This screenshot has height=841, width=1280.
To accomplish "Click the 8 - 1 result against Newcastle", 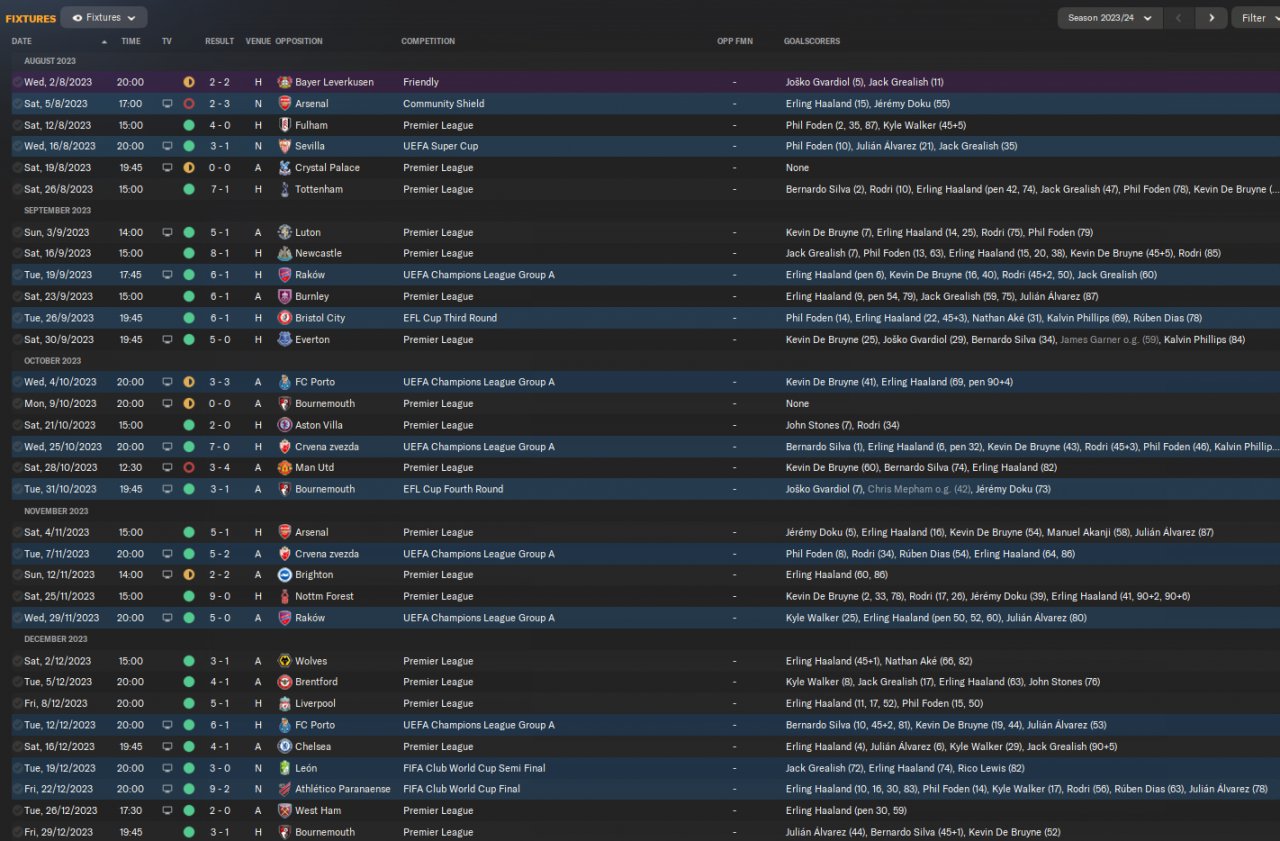I will 219,253.
